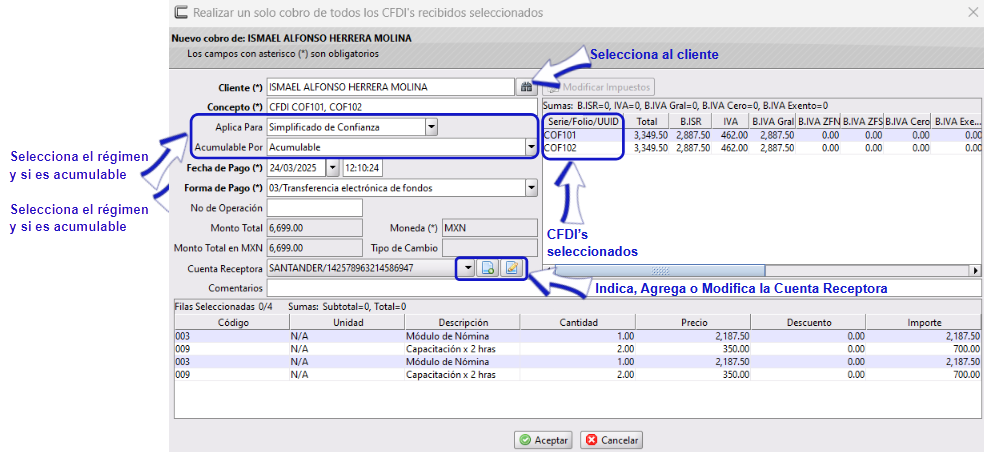Viewport: 984px width, 452px height.
Task: Click the Descripción column header
Action: pyautogui.click(x=463, y=323)
